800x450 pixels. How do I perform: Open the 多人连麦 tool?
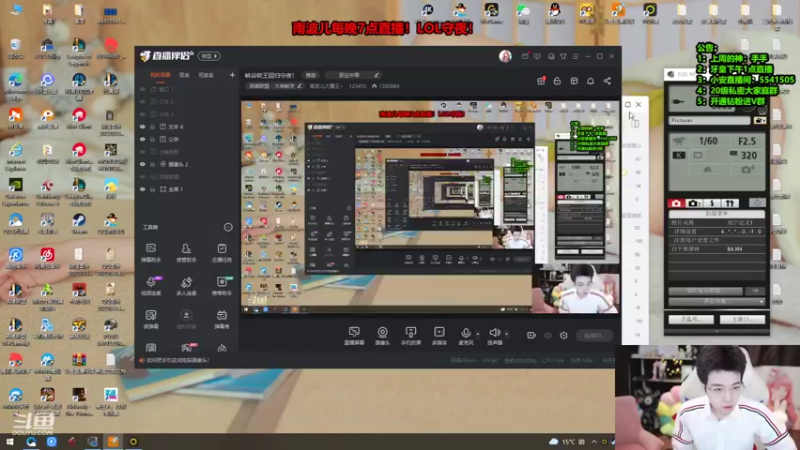[x=186, y=286]
